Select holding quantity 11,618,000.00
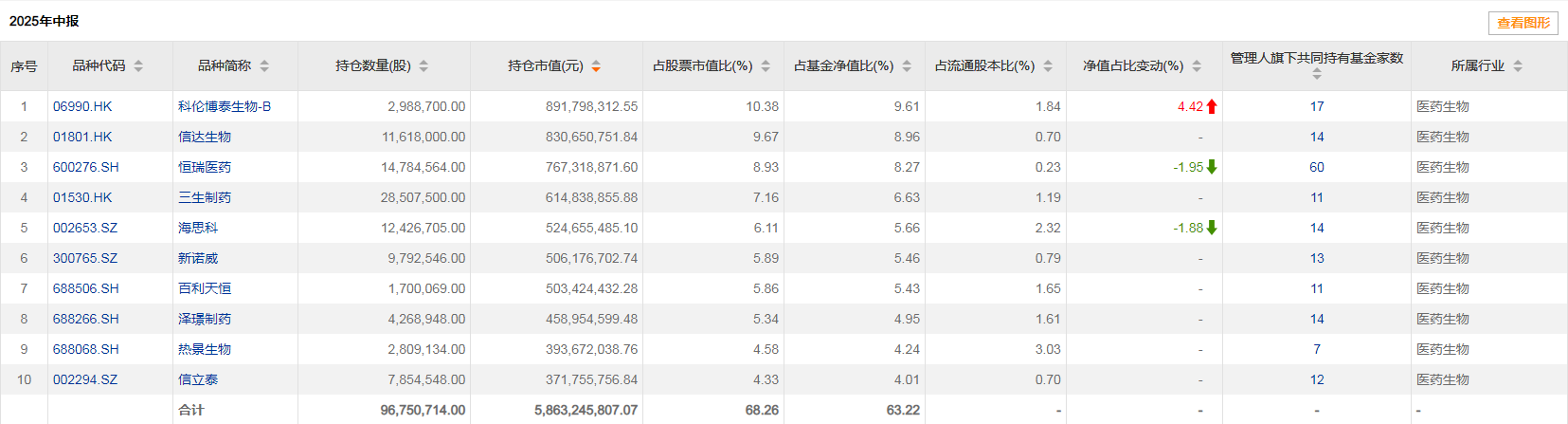Image resolution: width=1568 pixels, height=424 pixels. point(424,137)
